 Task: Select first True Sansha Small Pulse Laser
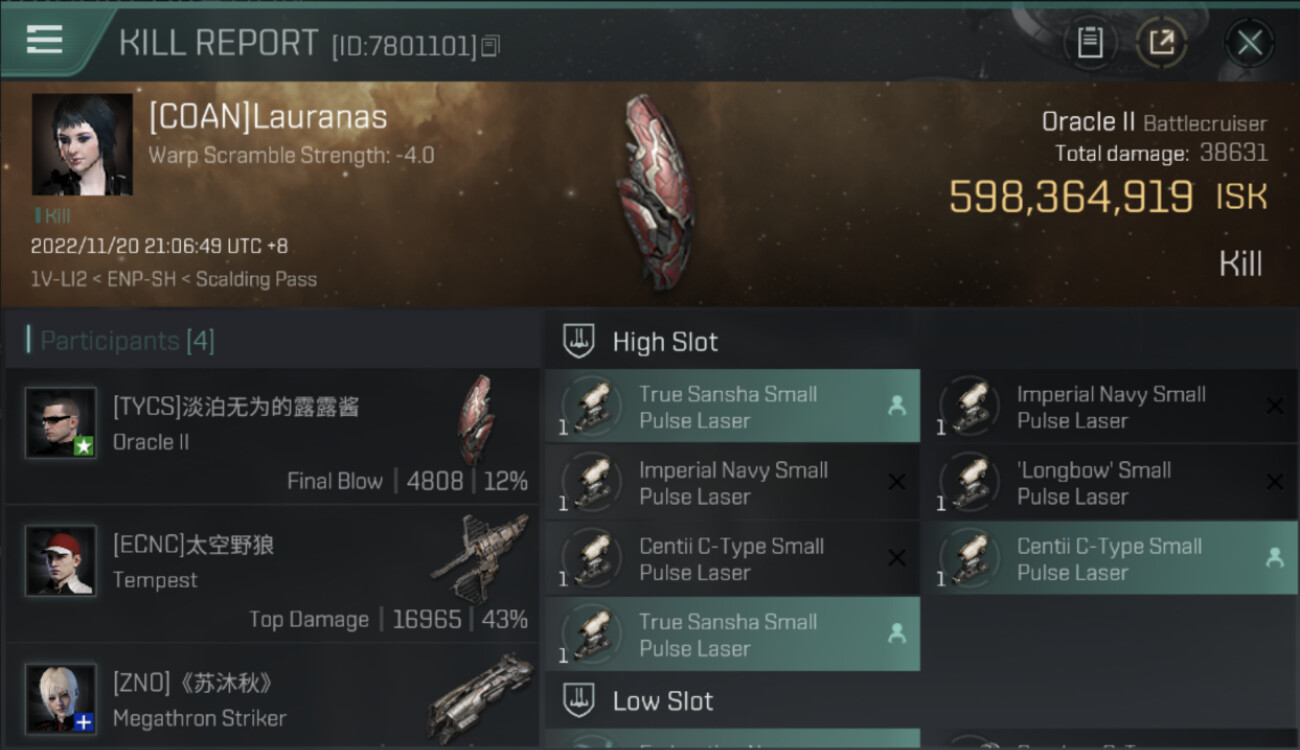pyautogui.click(x=732, y=407)
